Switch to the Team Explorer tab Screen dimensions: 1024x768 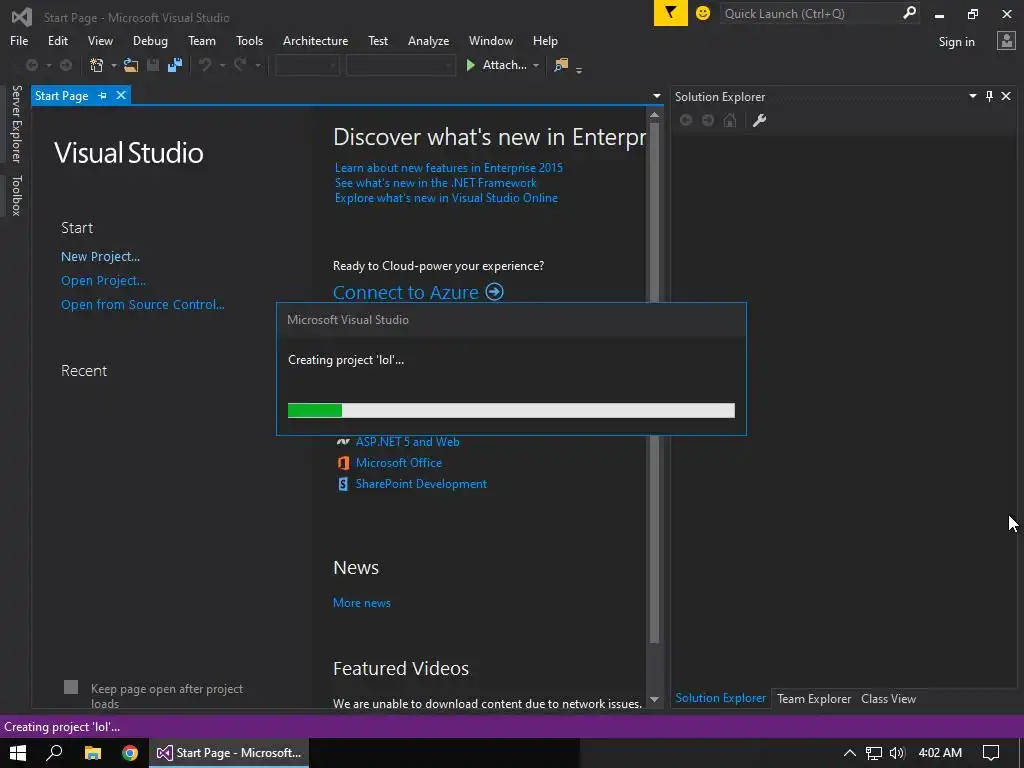pos(814,699)
